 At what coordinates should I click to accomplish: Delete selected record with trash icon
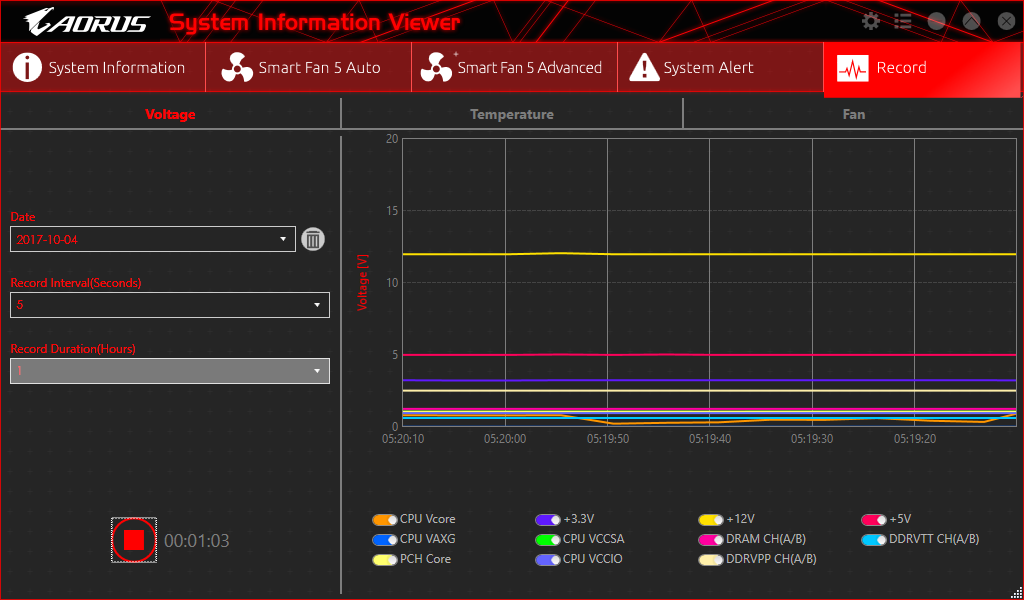click(x=313, y=240)
